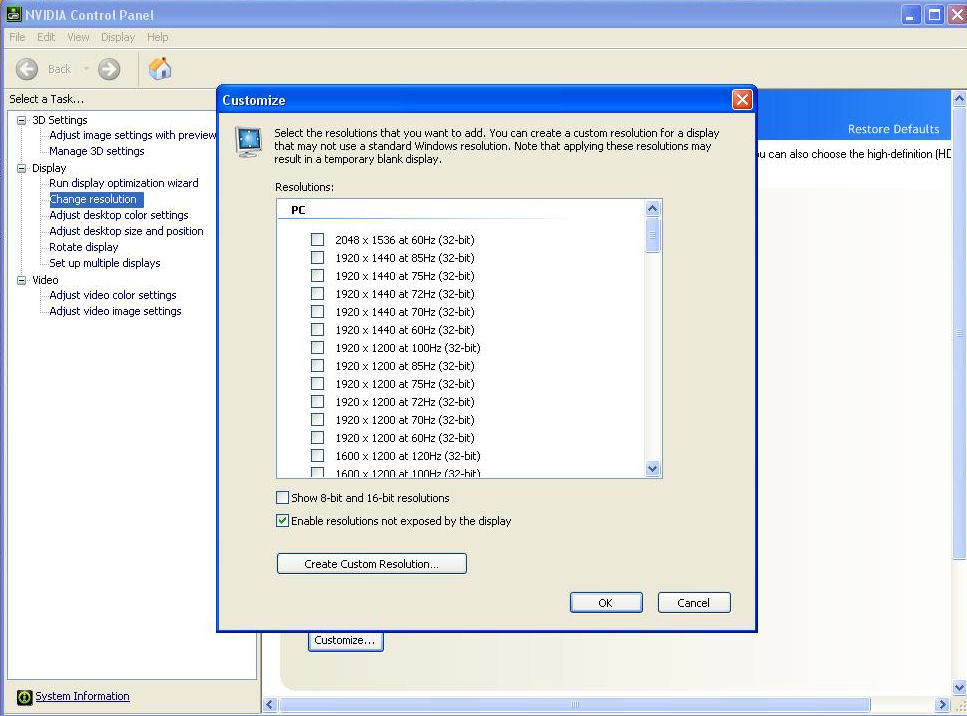Click the Home icon in toolbar

159,68
